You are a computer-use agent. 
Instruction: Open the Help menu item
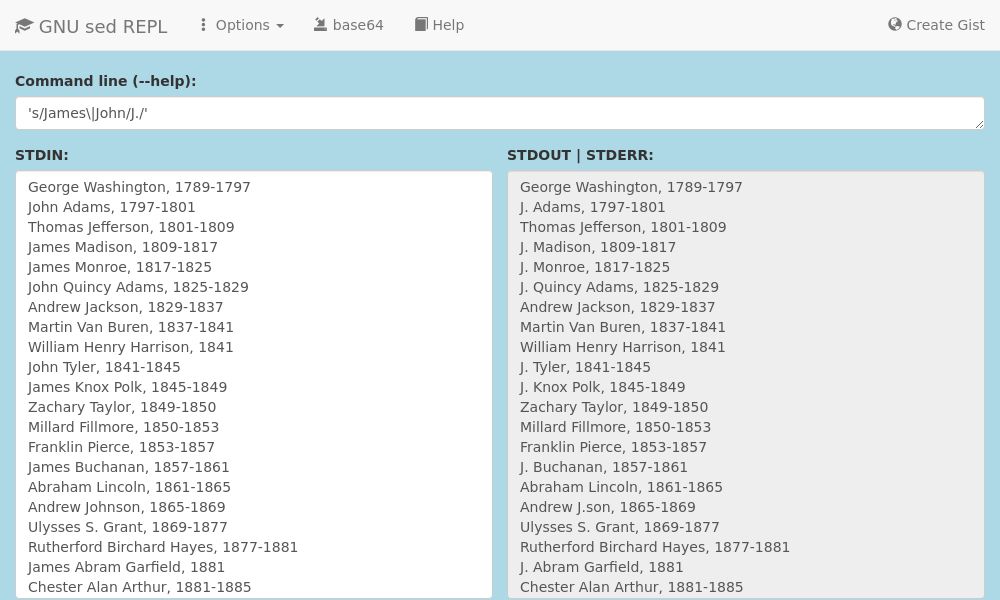(x=448, y=25)
